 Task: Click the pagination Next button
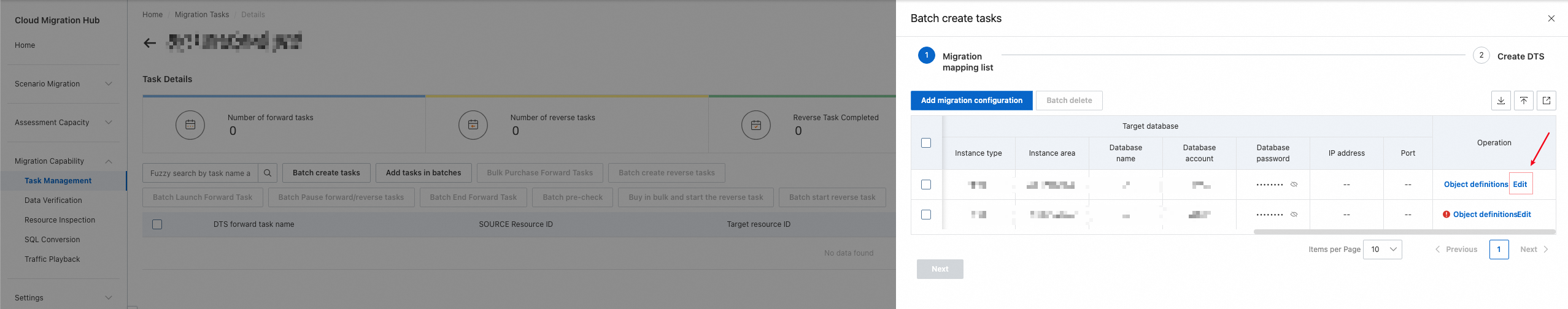coord(1534,250)
